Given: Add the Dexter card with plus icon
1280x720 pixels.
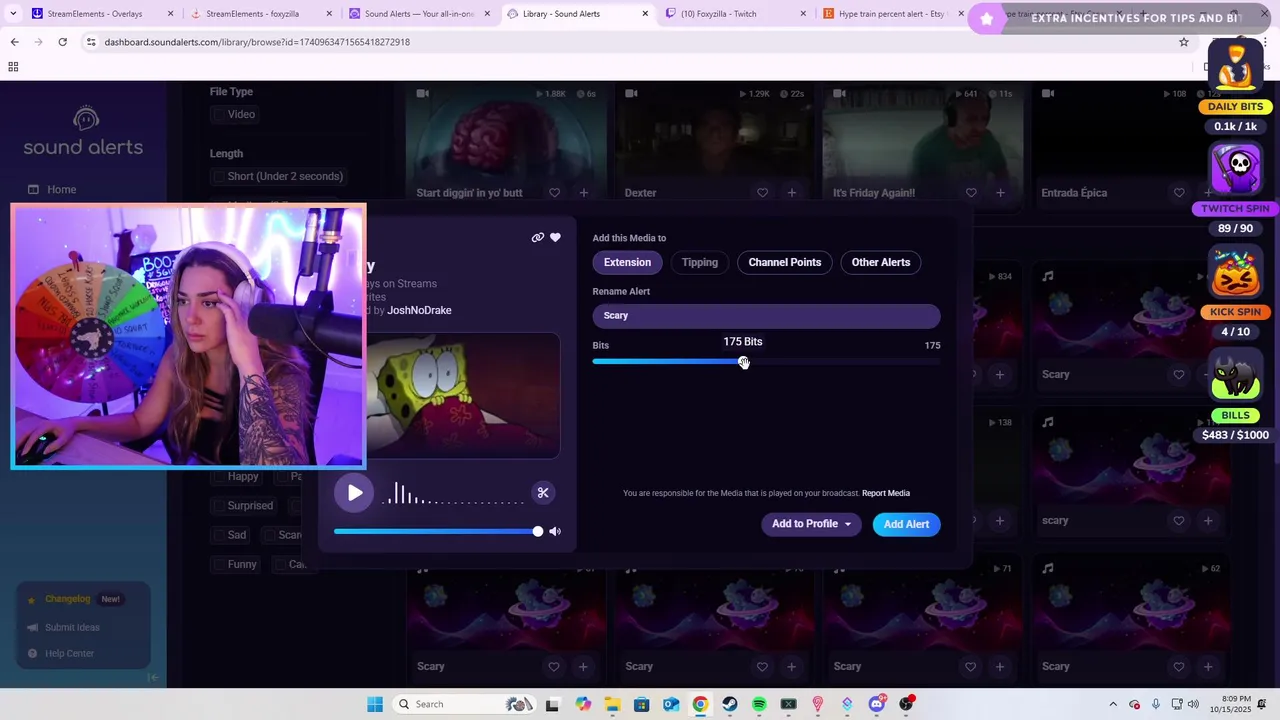Looking at the screenshot, I should 791,192.
